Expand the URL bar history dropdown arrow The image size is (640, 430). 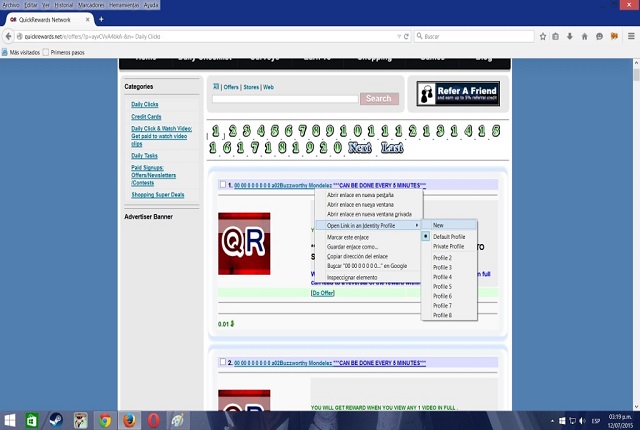(391, 36)
